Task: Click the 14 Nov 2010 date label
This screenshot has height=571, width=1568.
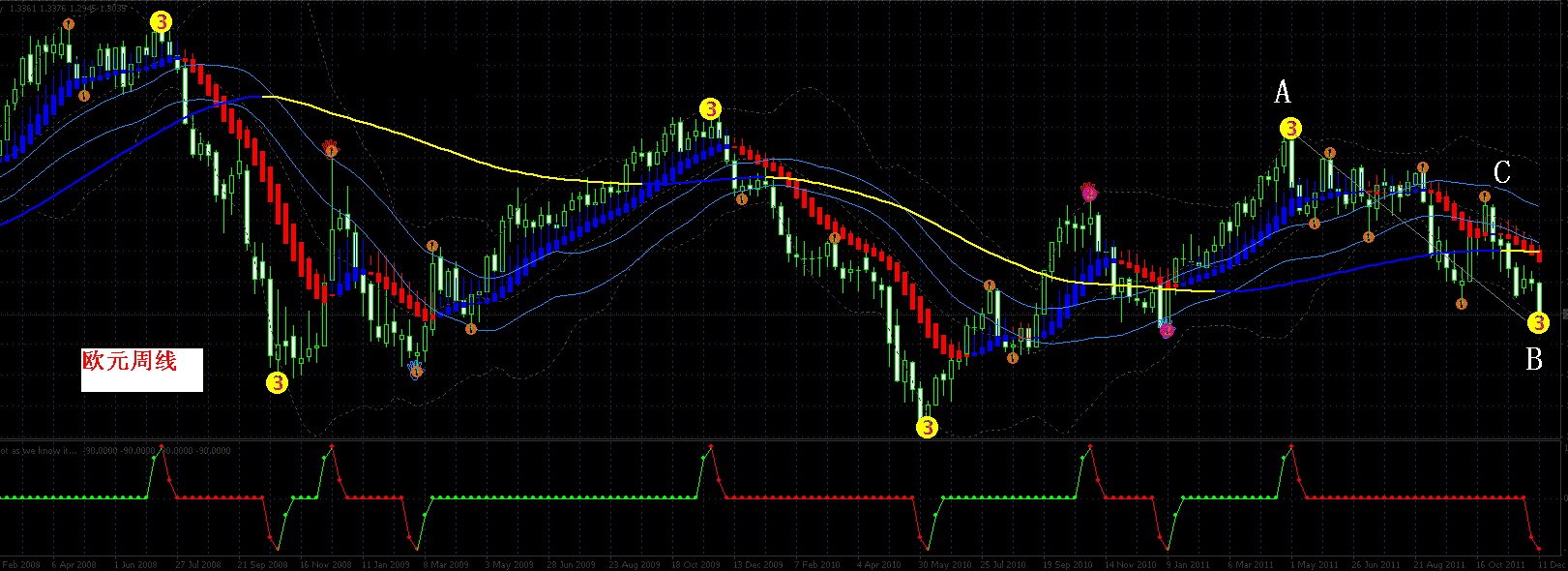Action: [x=1131, y=564]
